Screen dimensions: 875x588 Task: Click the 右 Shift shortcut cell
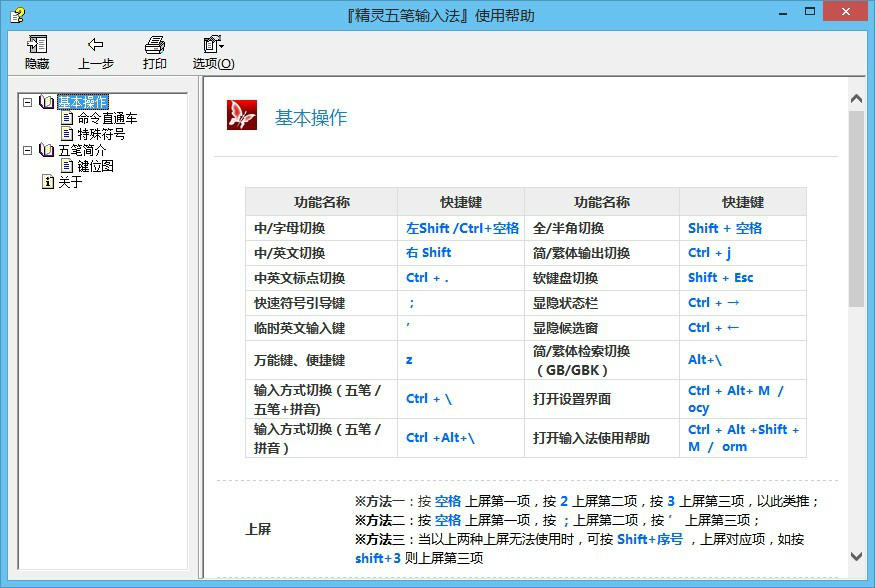(461, 253)
